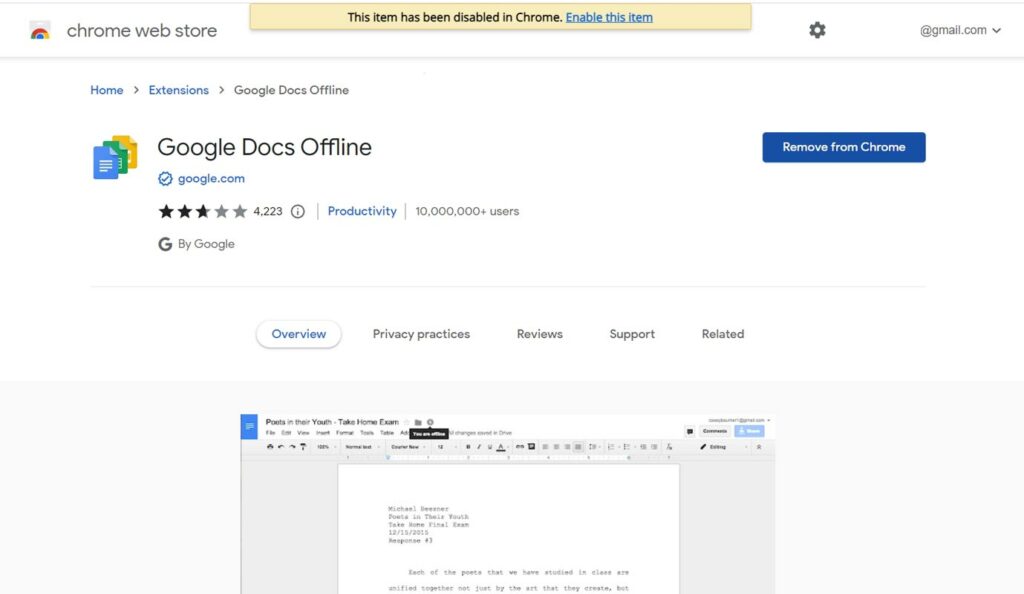Click the chrome web store title
The height and width of the screenshot is (594, 1024).
pyautogui.click(x=142, y=31)
